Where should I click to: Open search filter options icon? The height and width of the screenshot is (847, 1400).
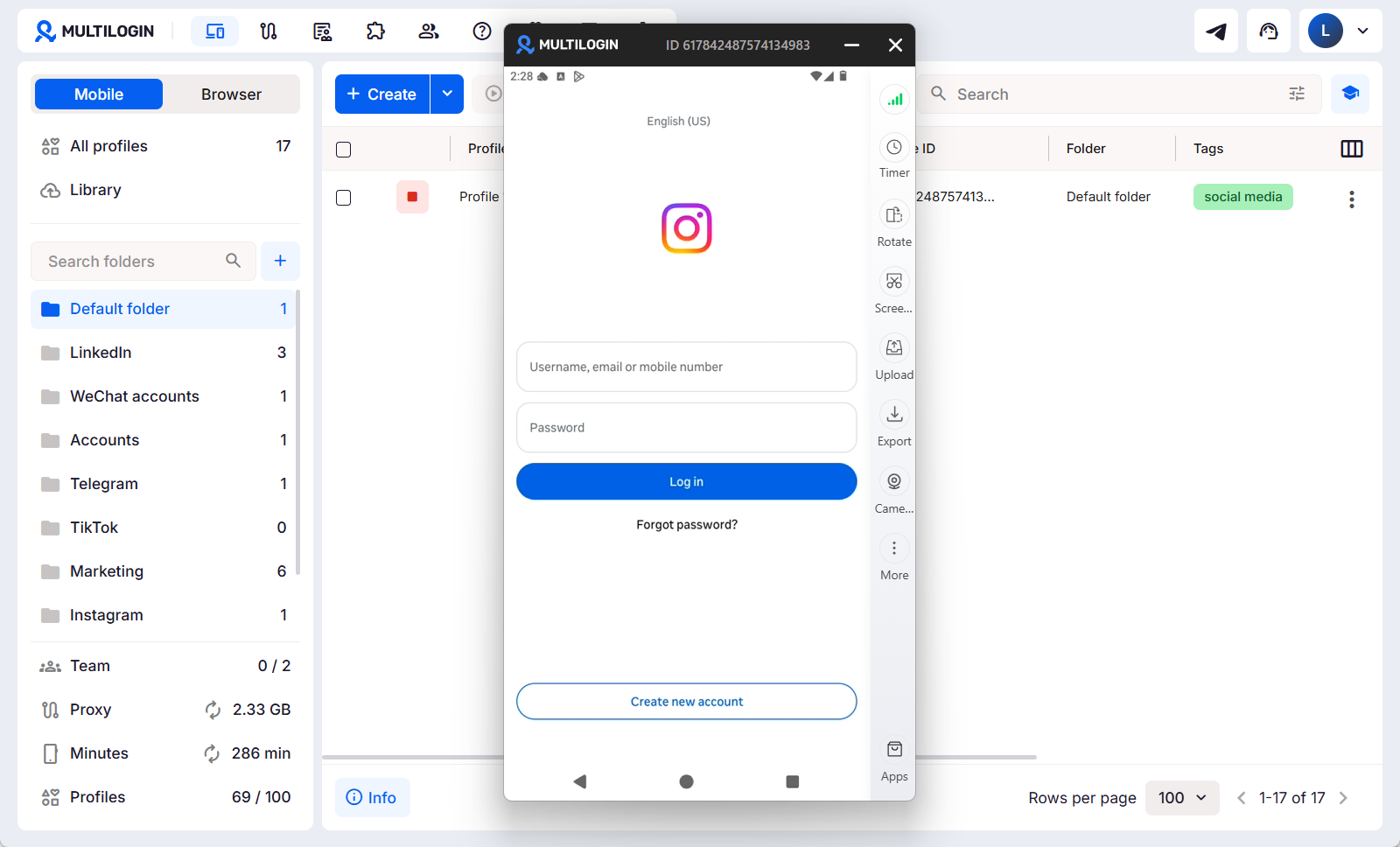coord(1297,94)
